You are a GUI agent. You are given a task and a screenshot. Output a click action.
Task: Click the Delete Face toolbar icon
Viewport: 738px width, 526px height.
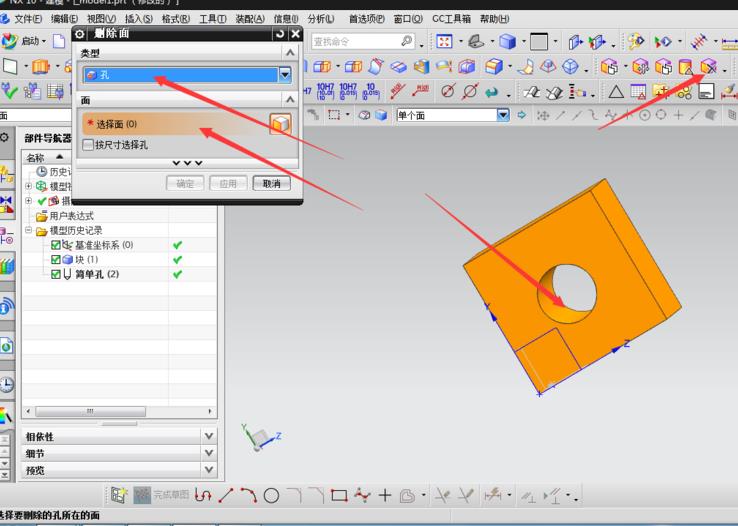[x=708, y=67]
